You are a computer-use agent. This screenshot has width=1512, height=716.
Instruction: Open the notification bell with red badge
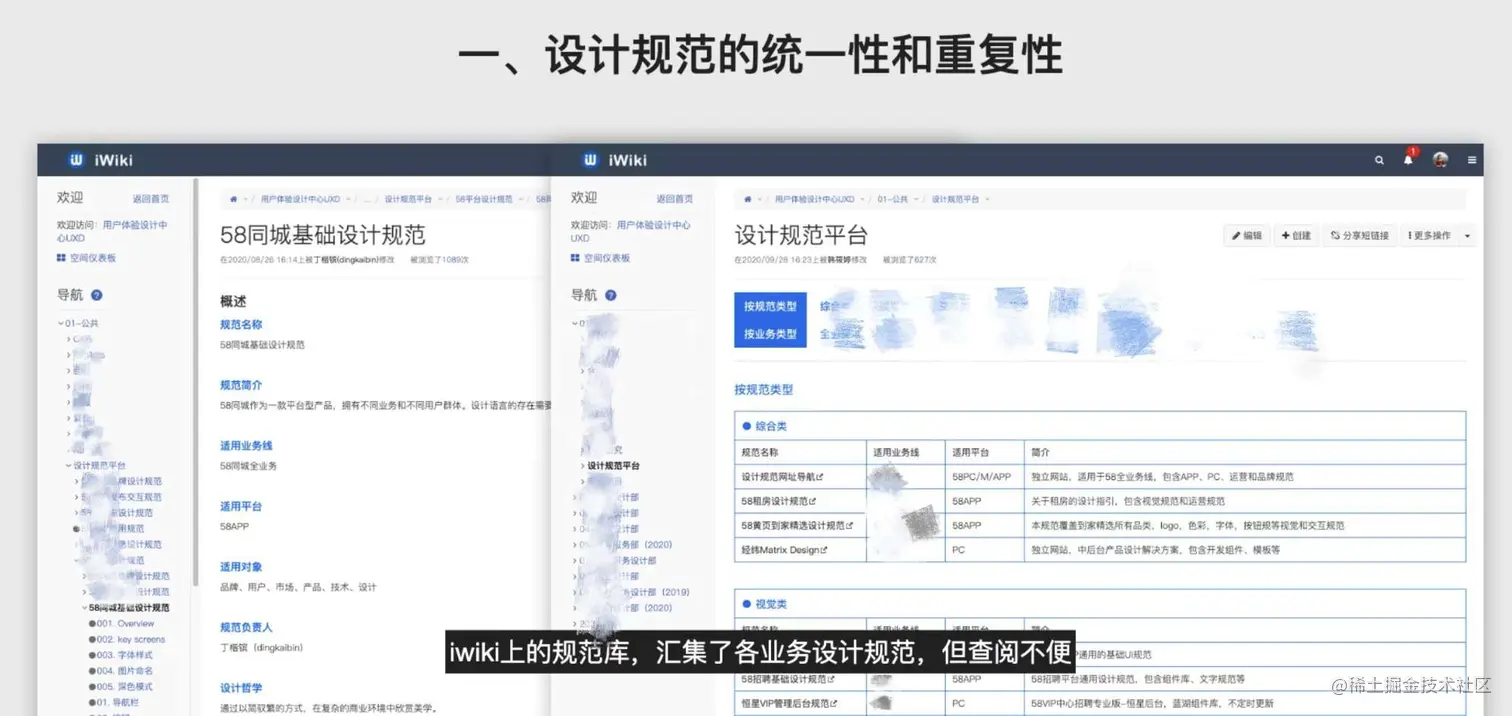pos(1407,159)
